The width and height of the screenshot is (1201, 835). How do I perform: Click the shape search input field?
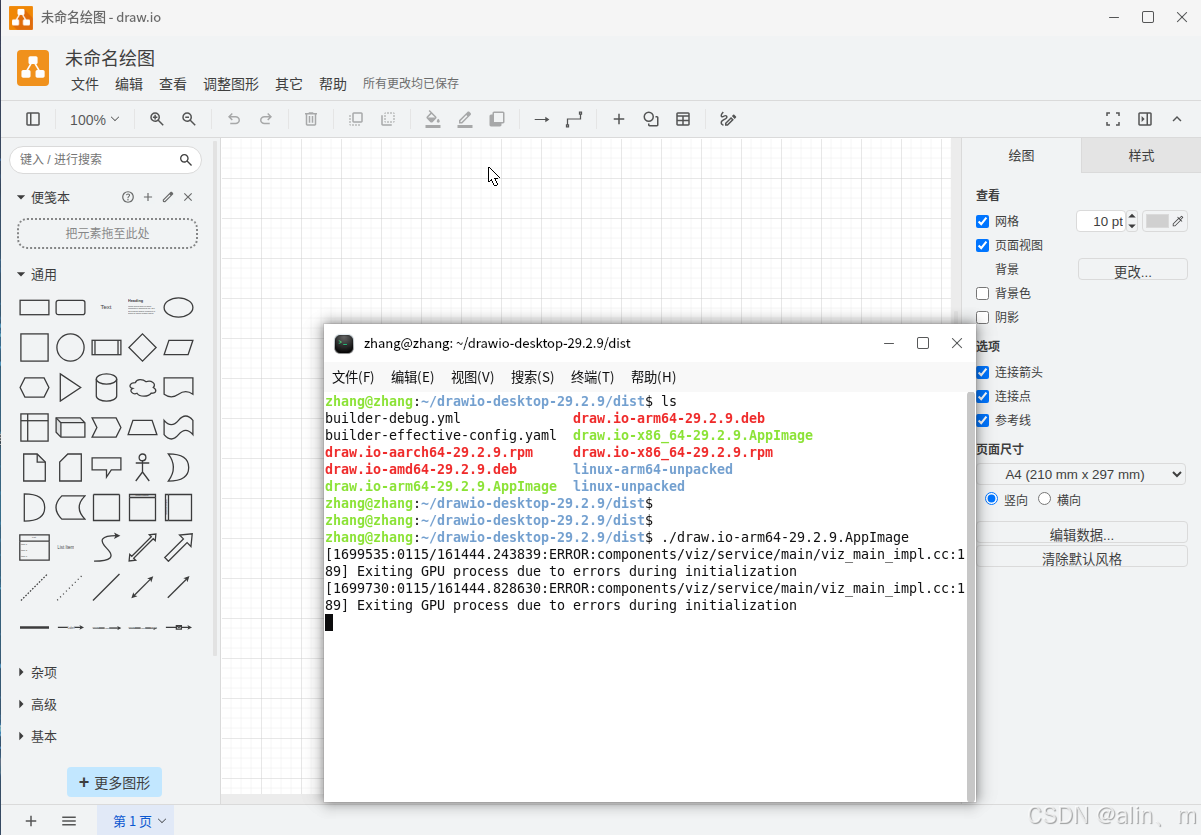coord(96,160)
